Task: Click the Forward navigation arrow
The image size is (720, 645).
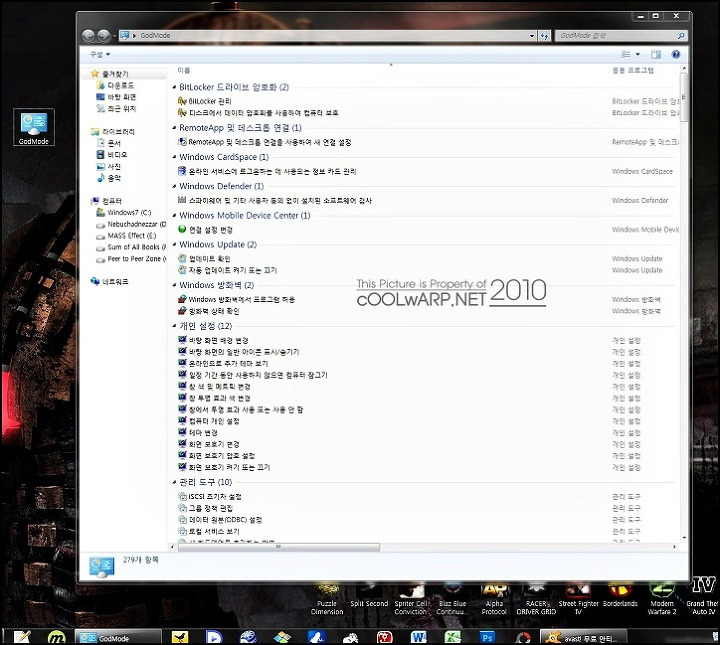Action: coord(104,35)
